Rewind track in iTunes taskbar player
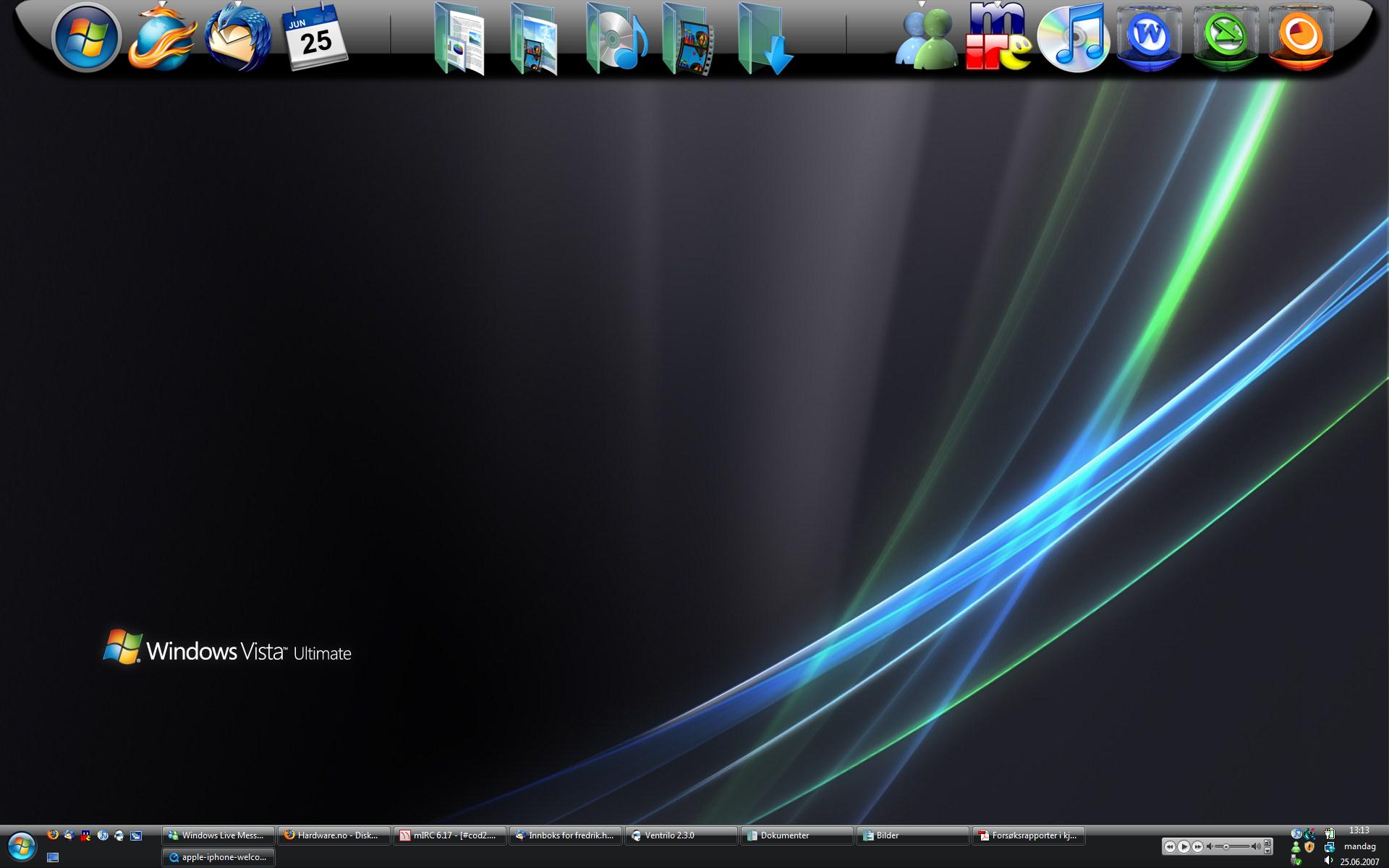The height and width of the screenshot is (868, 1389). [x=1170, y=846]
